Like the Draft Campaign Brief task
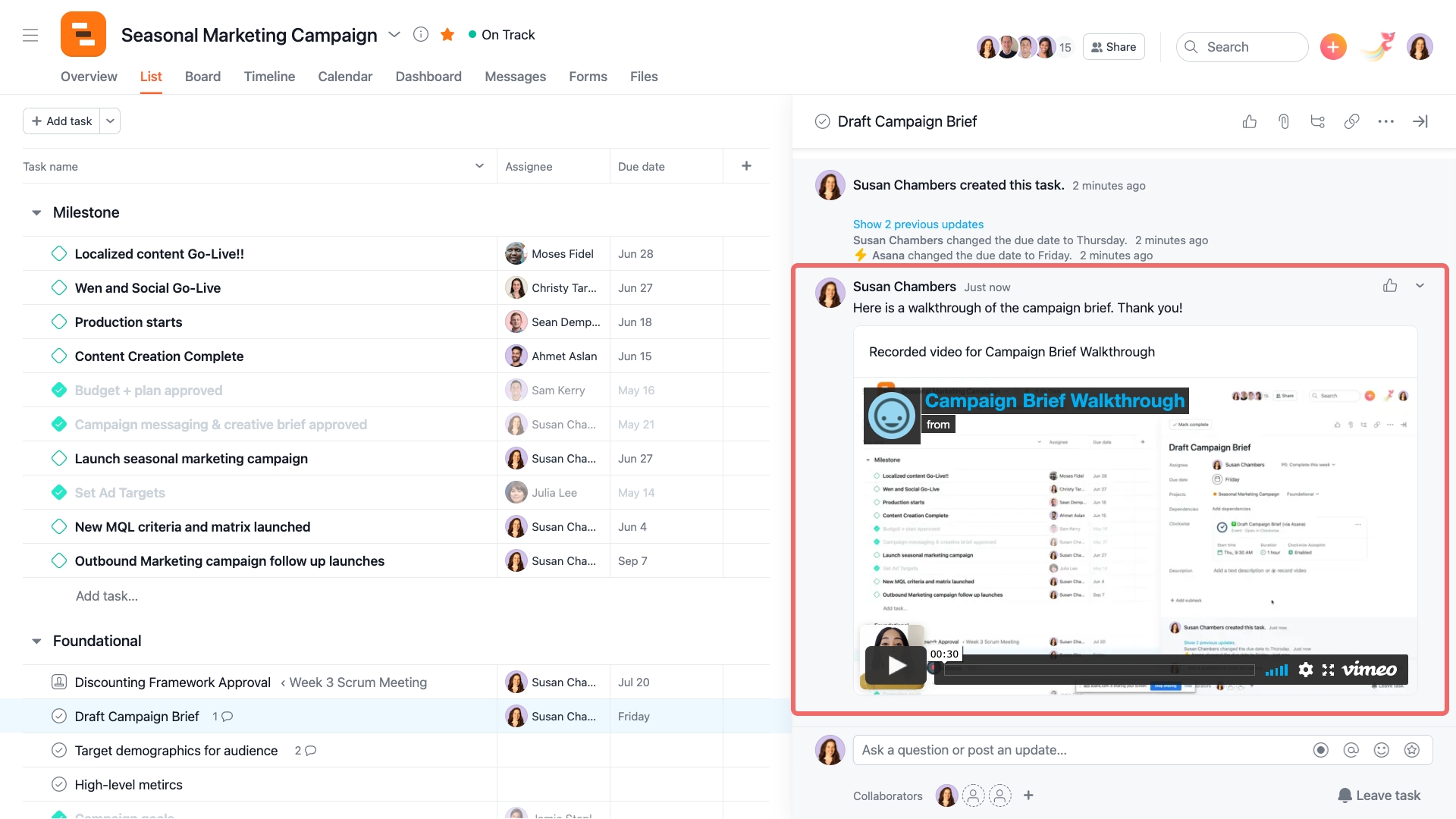Image resolution: width=1456 pixels, height=819 pixels. (1249, 121)
